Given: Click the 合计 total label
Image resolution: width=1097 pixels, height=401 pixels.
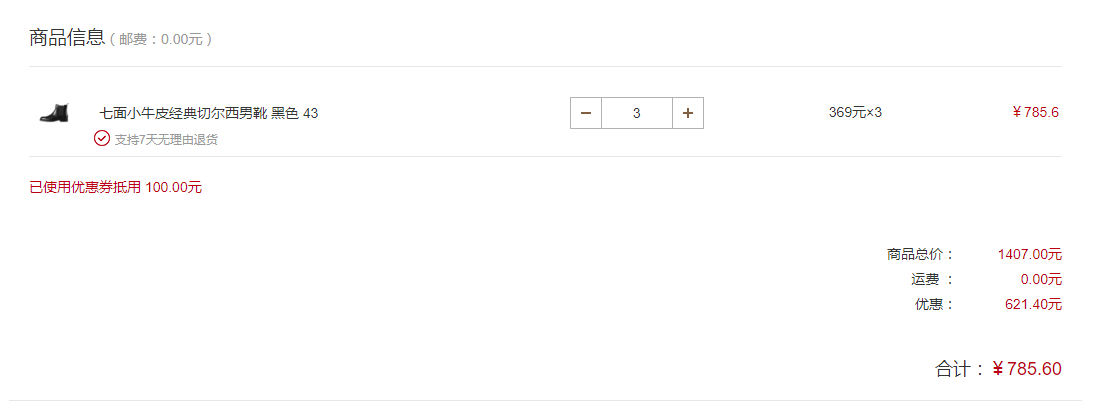Looking at the screenshot, I should coord(961,369).
